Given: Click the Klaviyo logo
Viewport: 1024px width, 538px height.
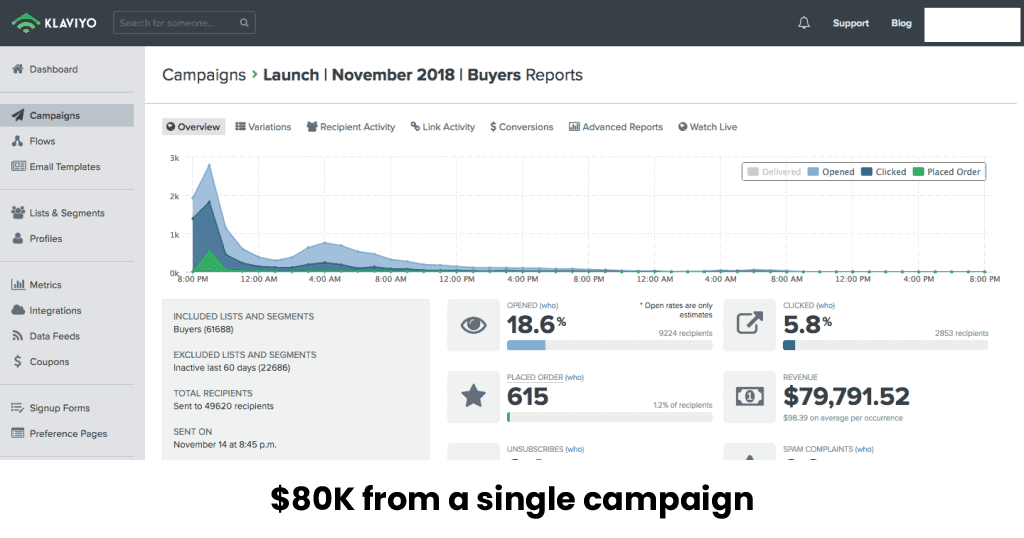Looking at the screenshot, I should (54, 23).
